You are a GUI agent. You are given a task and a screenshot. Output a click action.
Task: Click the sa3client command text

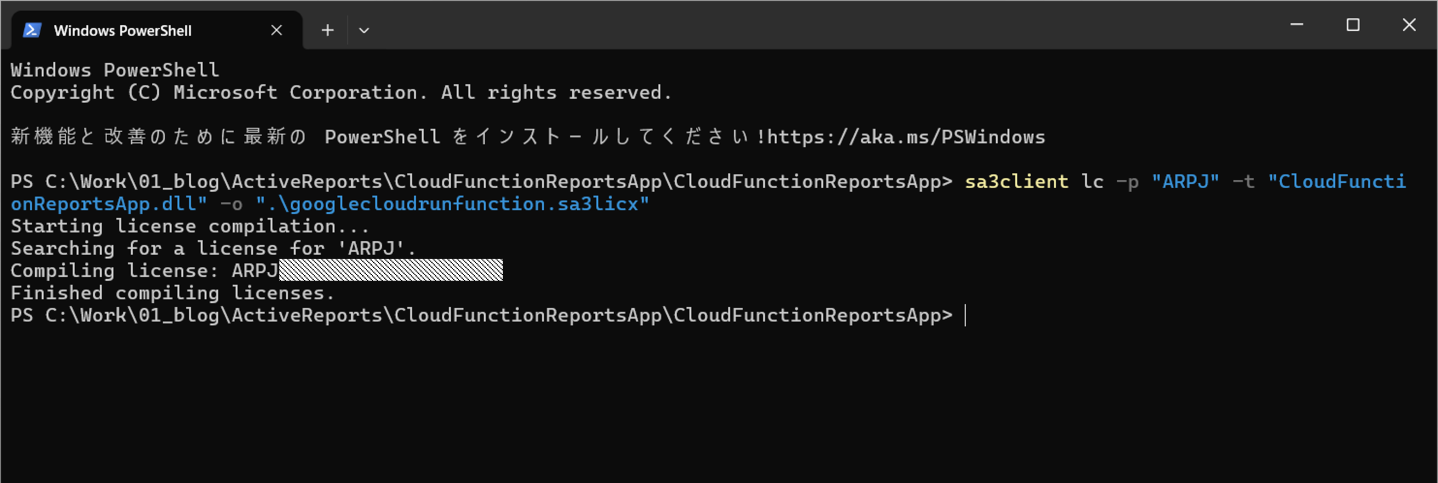1016,182
